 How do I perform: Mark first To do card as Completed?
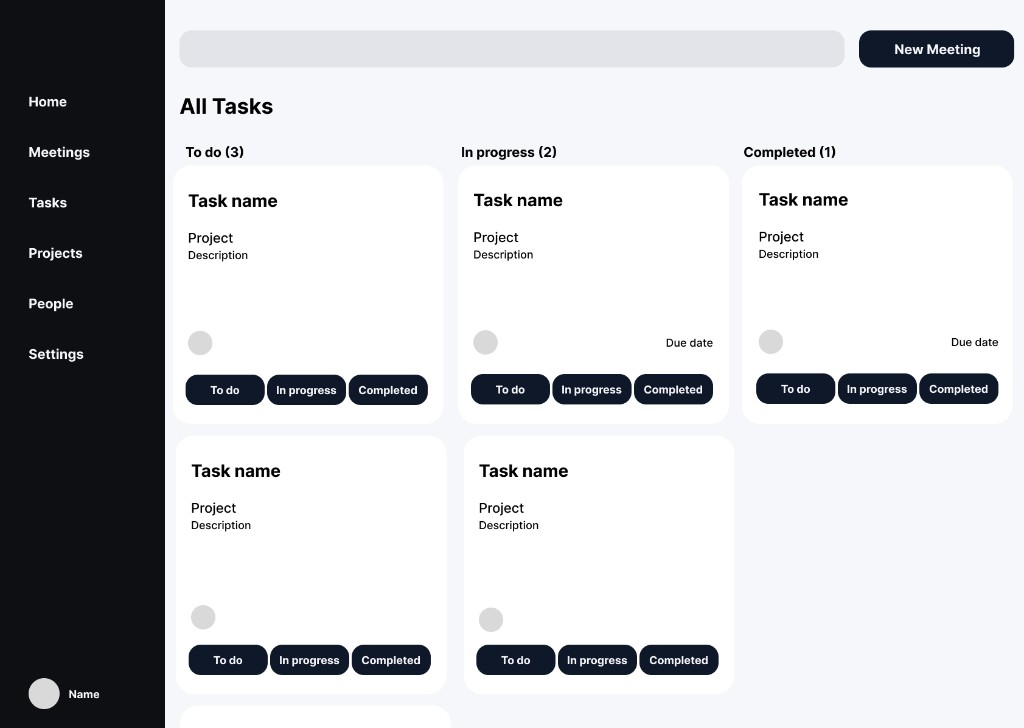point(388,390)
